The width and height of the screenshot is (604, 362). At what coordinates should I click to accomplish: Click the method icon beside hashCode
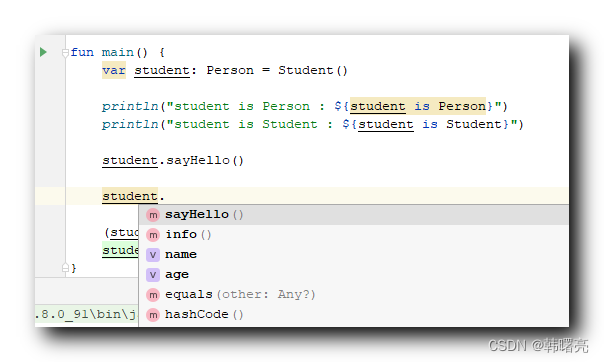[x=153, y=315]
